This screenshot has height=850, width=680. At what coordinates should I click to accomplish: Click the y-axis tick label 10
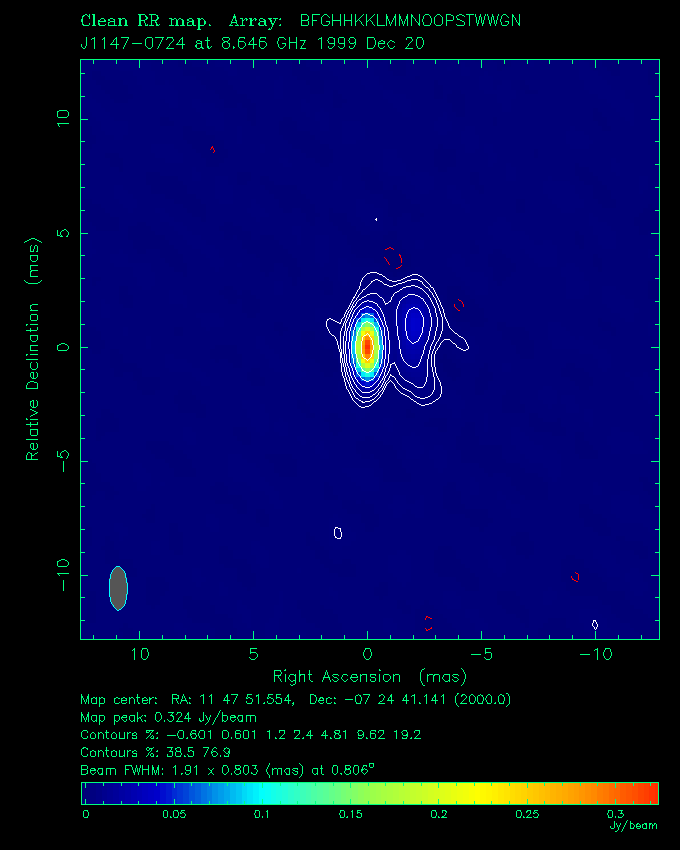coord(63,119)
